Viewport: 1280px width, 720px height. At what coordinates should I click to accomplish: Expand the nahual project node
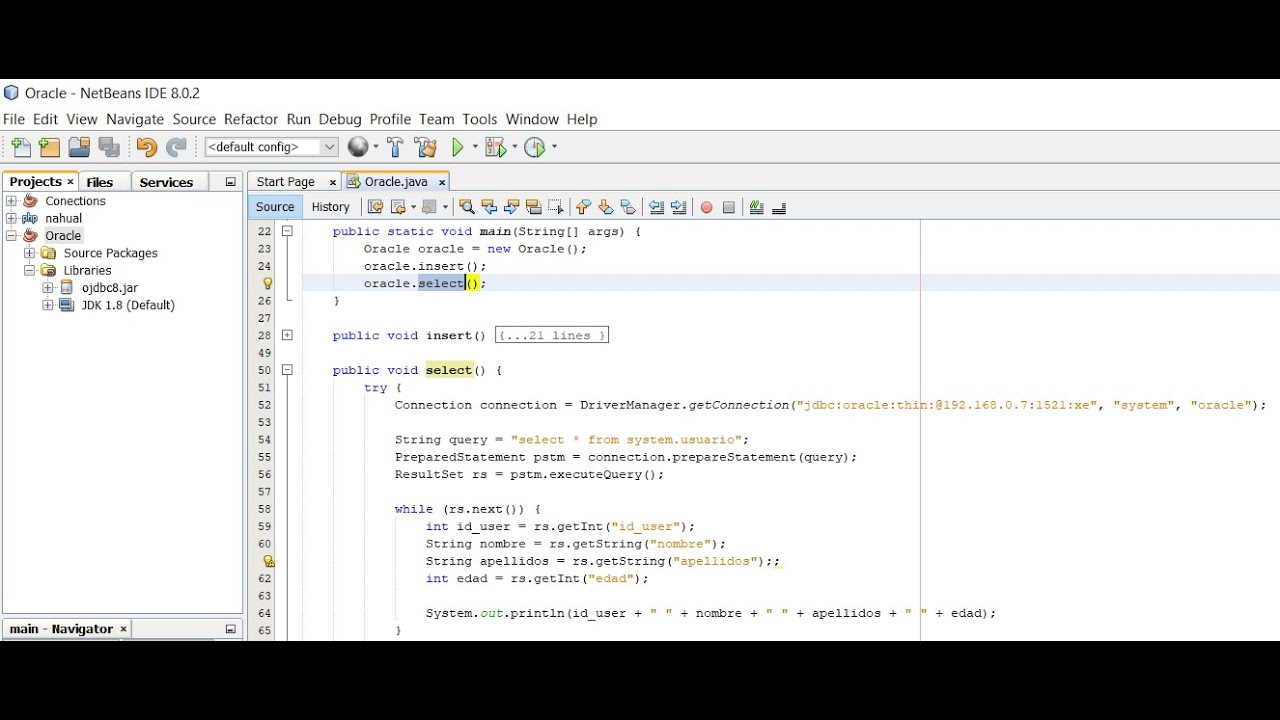(12, 218)
